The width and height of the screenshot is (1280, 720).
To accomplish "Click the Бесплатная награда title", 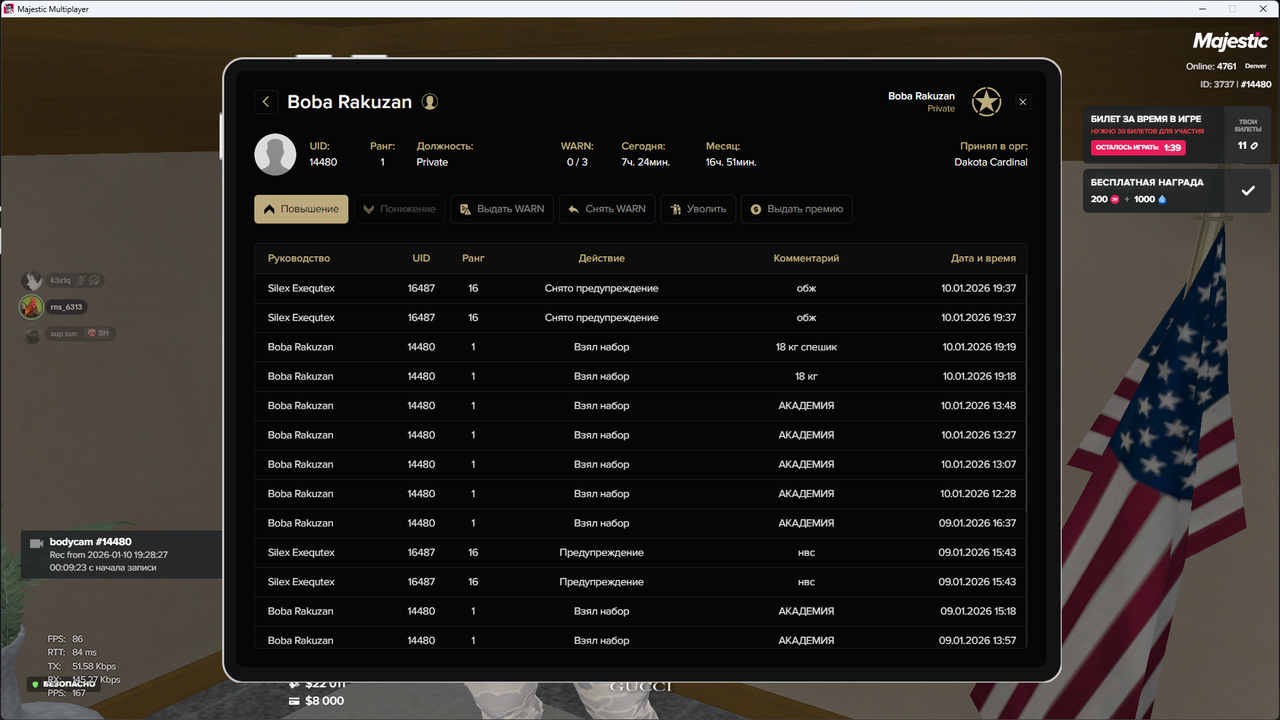I will (x=1147, y=183).
